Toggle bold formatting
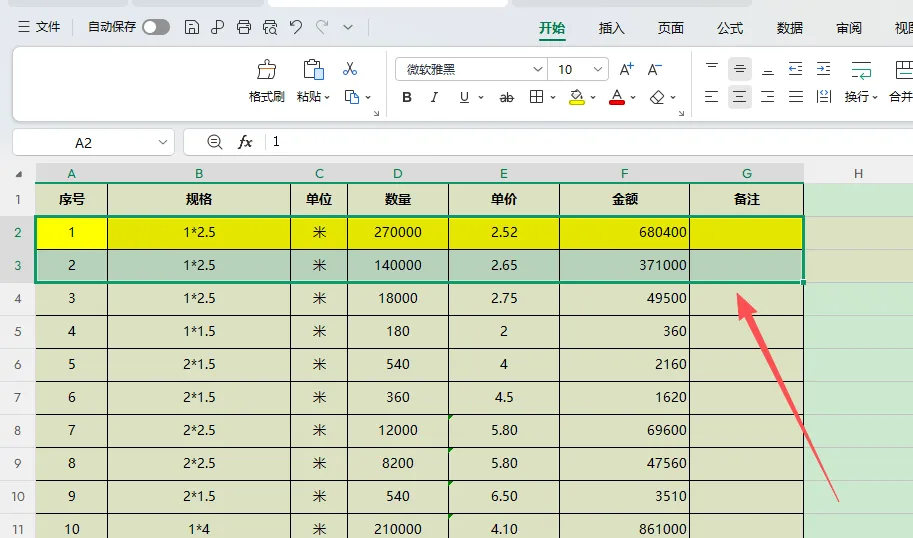Viewport: 913px width, 538px height. (407, 97)
